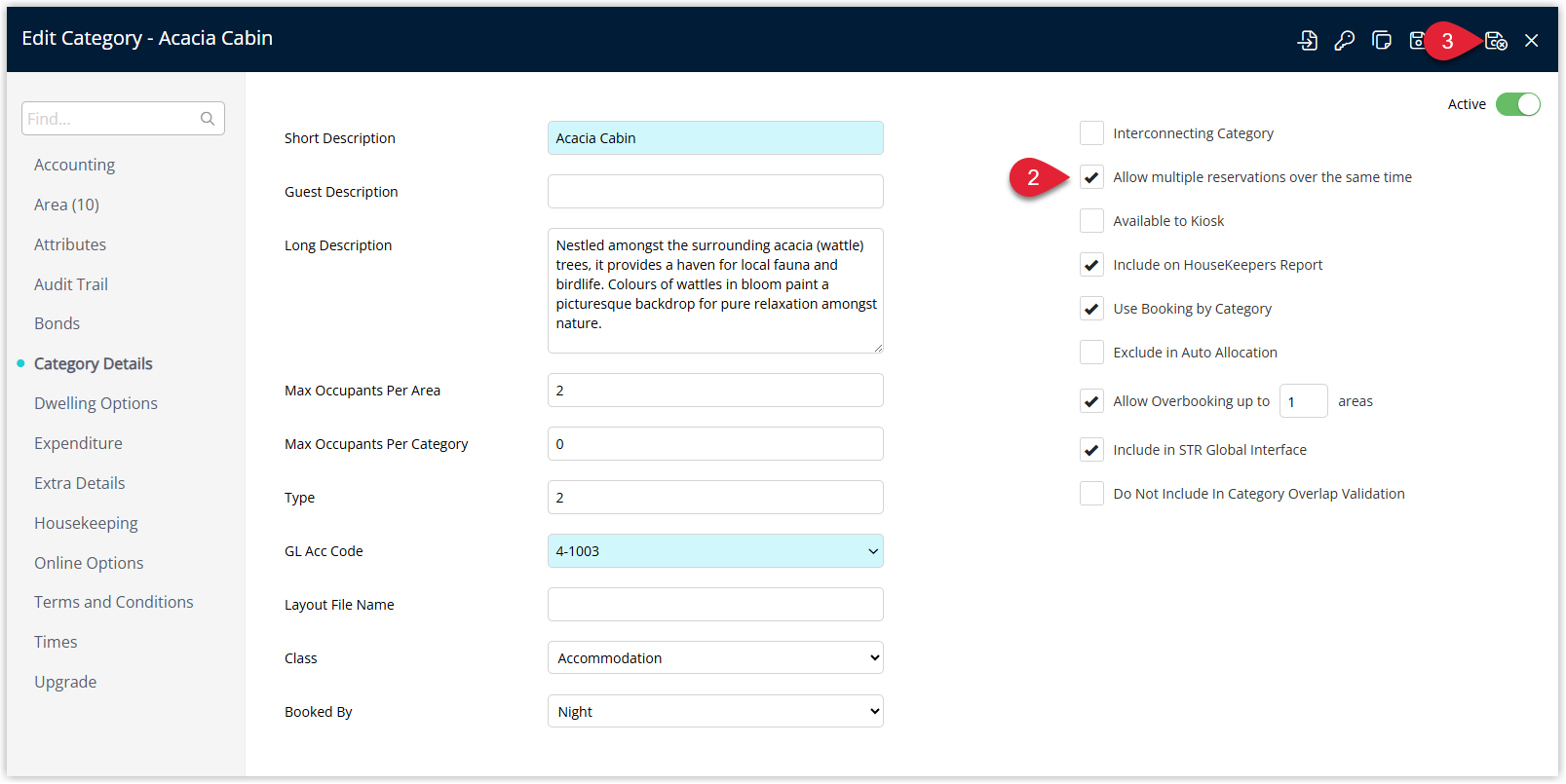The height and width of the screenshot is (784, 1566).
Task: Open Terms and Conditions section
Action: tap(114, 602)
